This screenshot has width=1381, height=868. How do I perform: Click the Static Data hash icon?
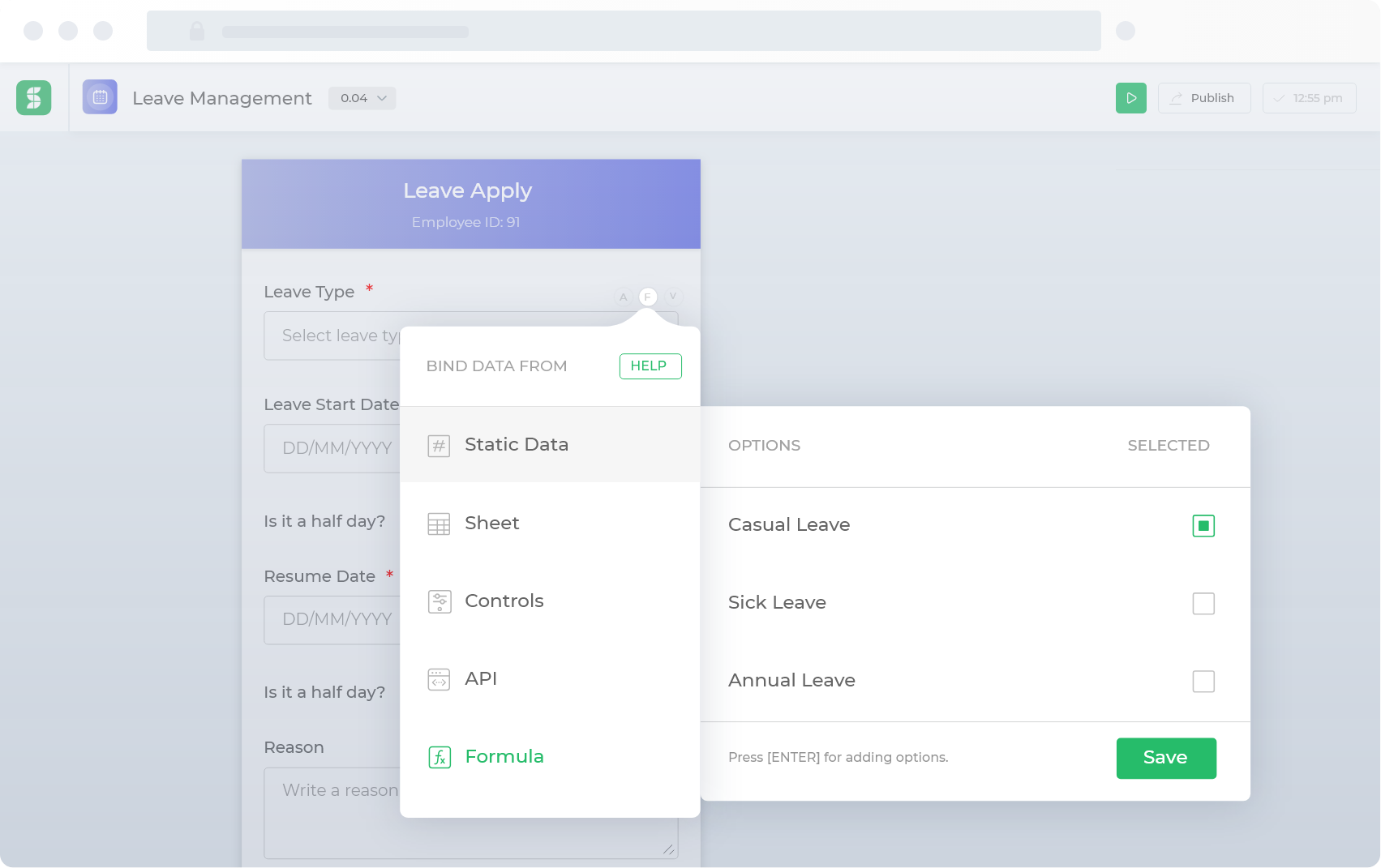439,446
